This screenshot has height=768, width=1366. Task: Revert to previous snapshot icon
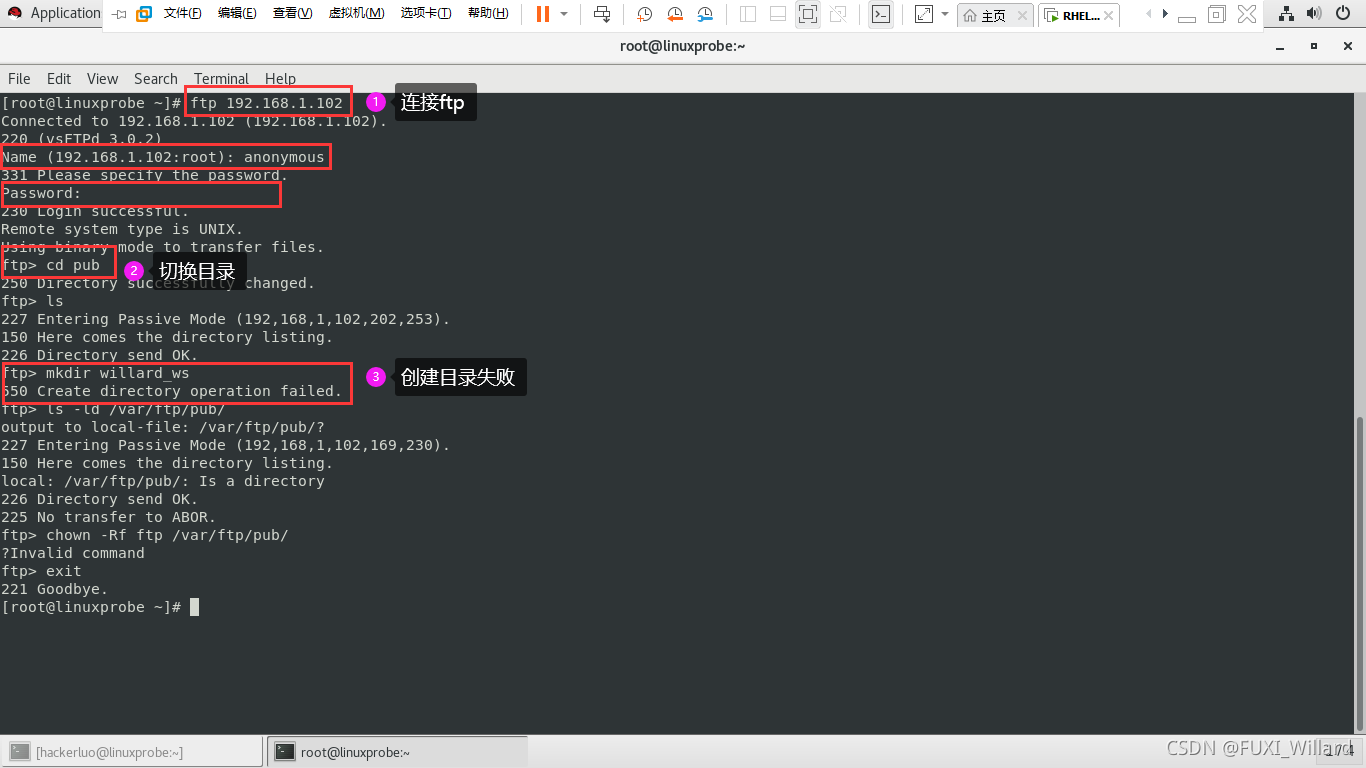675,14
